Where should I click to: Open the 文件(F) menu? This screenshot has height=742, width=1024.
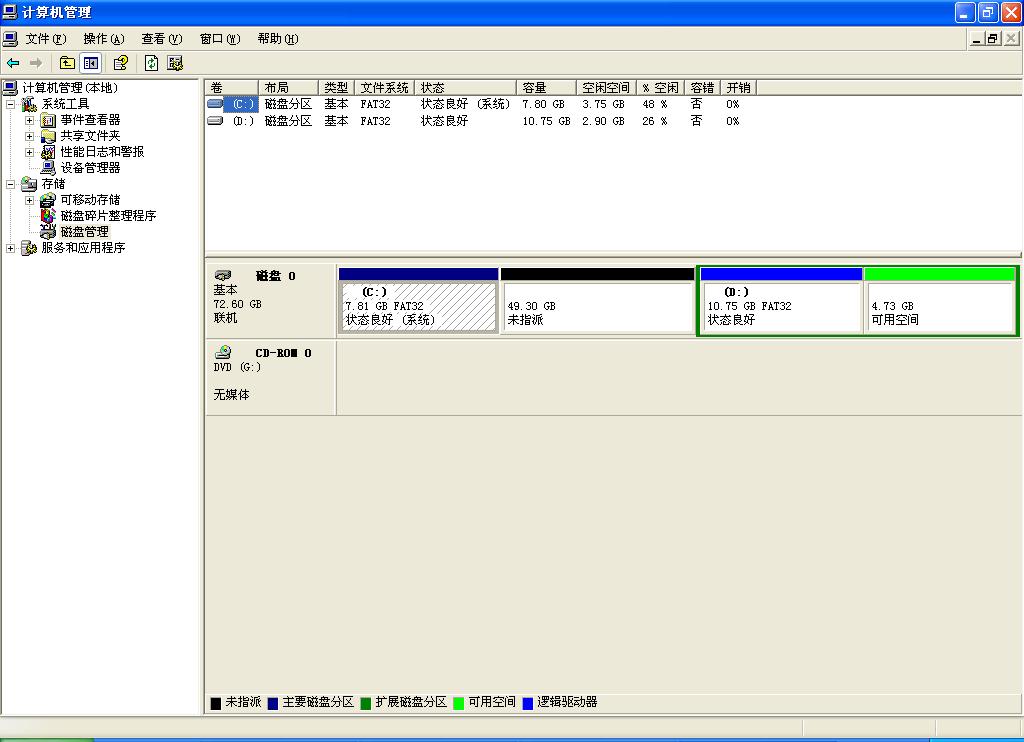46,39
